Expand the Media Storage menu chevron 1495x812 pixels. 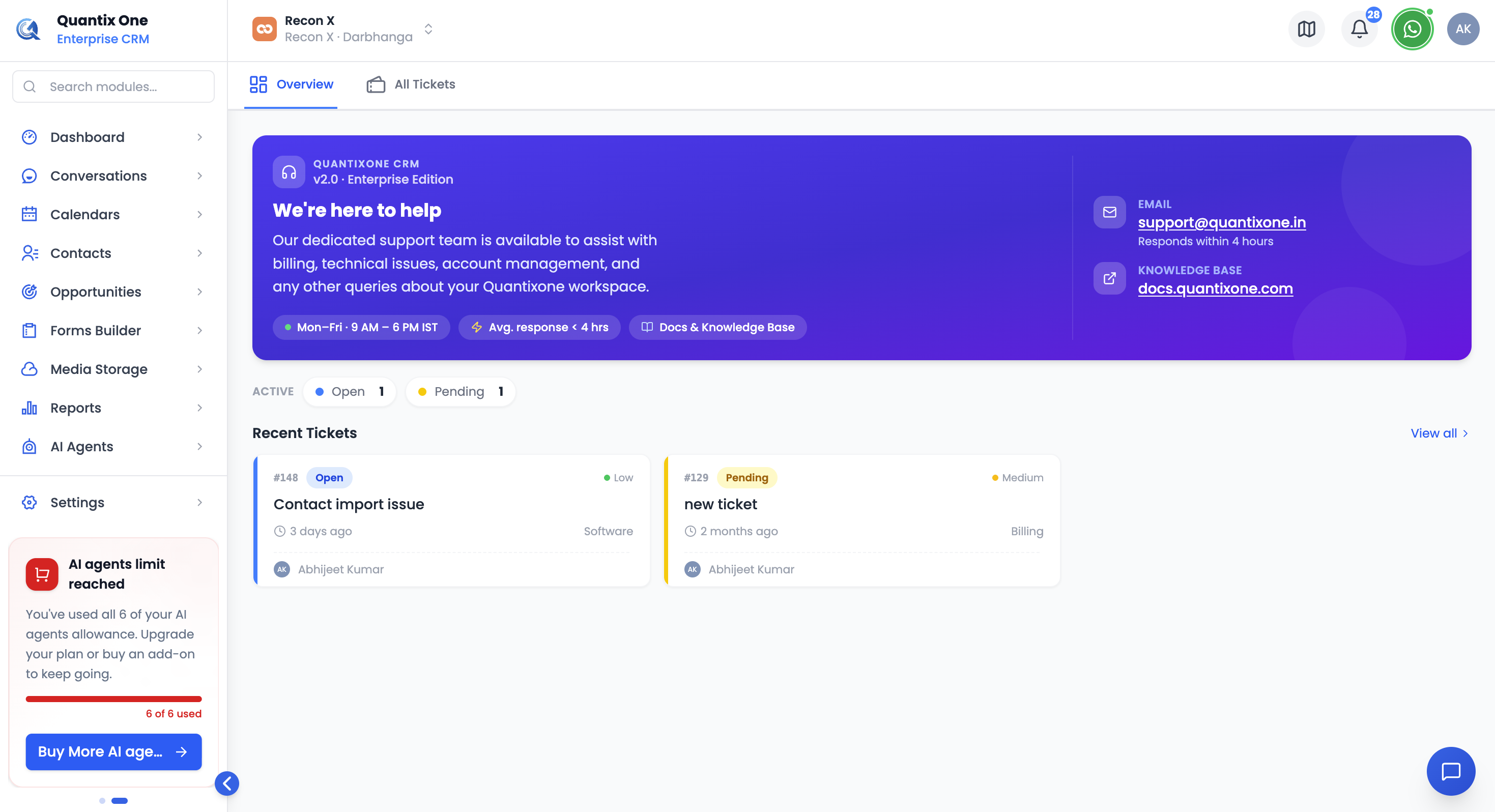point(199,369)
